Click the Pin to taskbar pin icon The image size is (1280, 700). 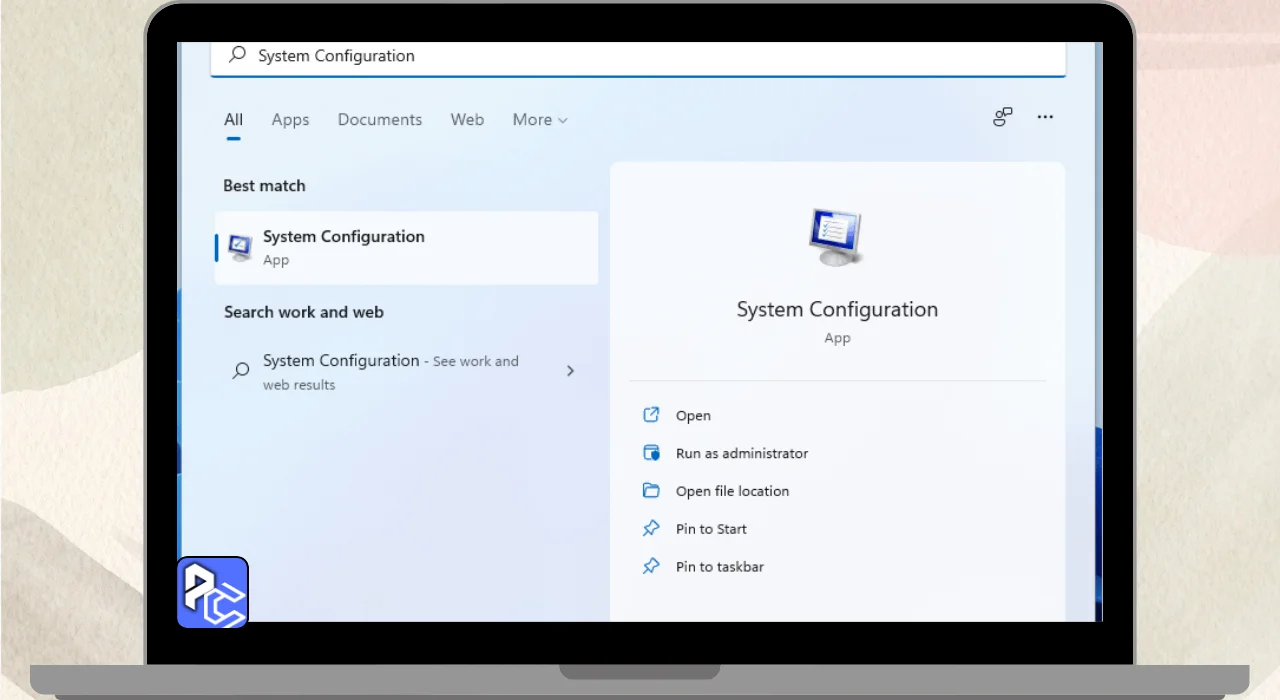[x=651, y=567]
